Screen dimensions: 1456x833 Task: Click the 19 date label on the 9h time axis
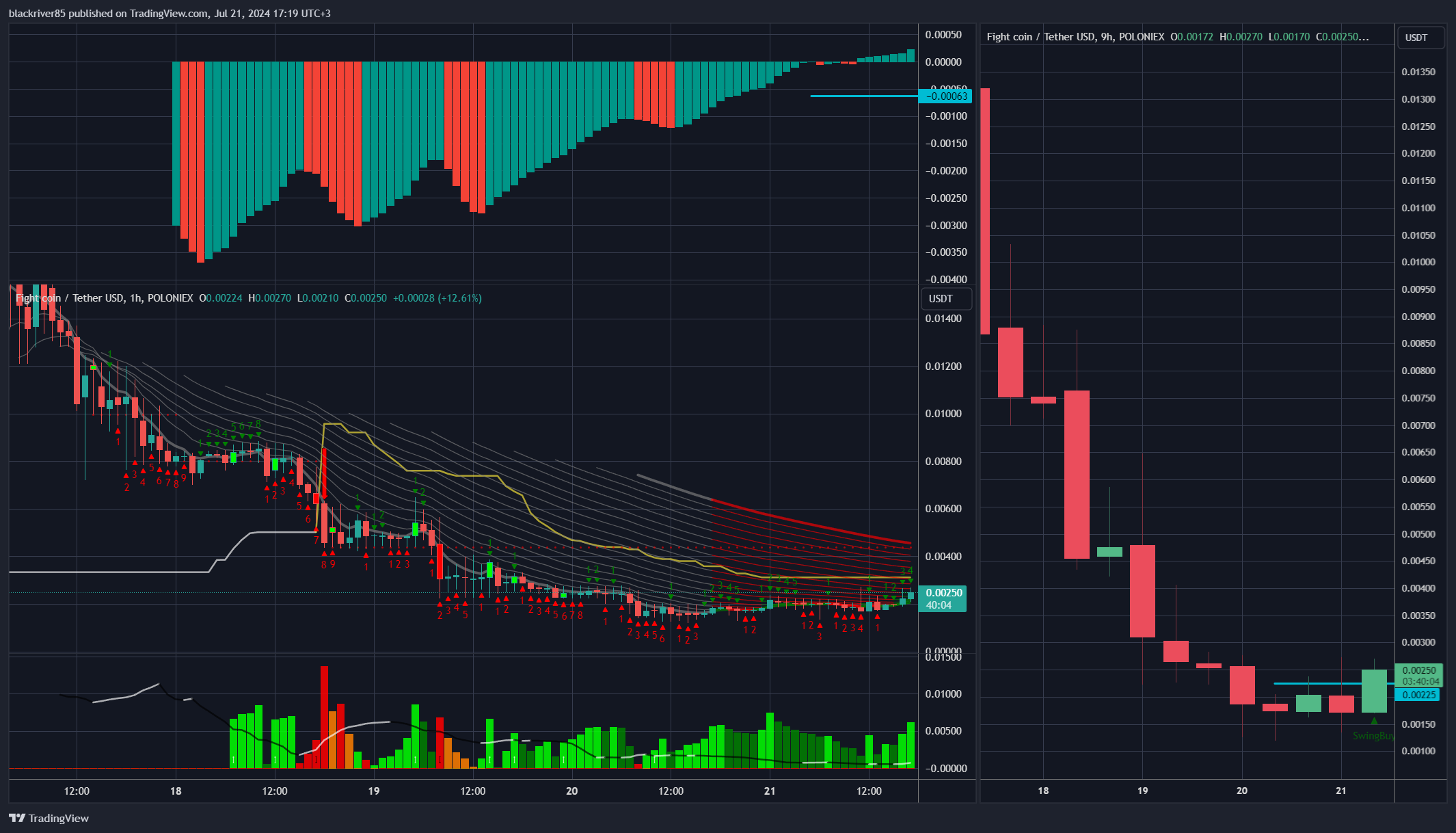[x=1142, y=791]
